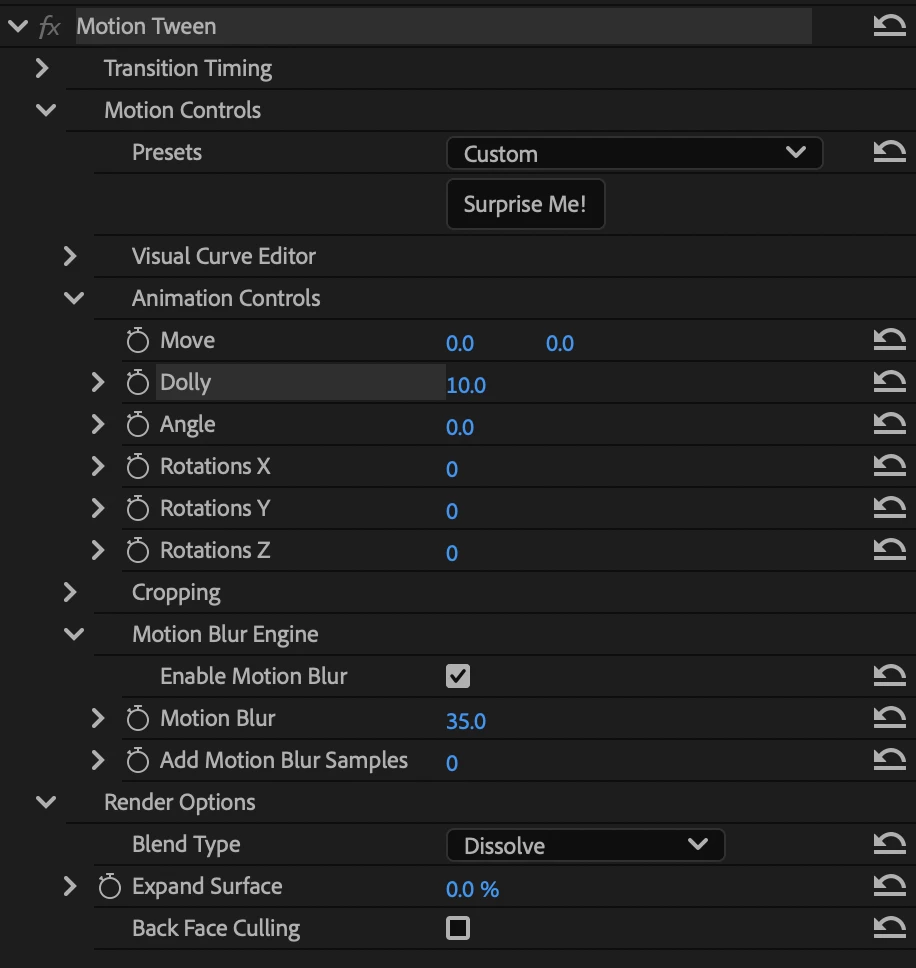Reset the Rotations Y parameter
The width and height of the screenshot is (916, 968).
(889, 507)
